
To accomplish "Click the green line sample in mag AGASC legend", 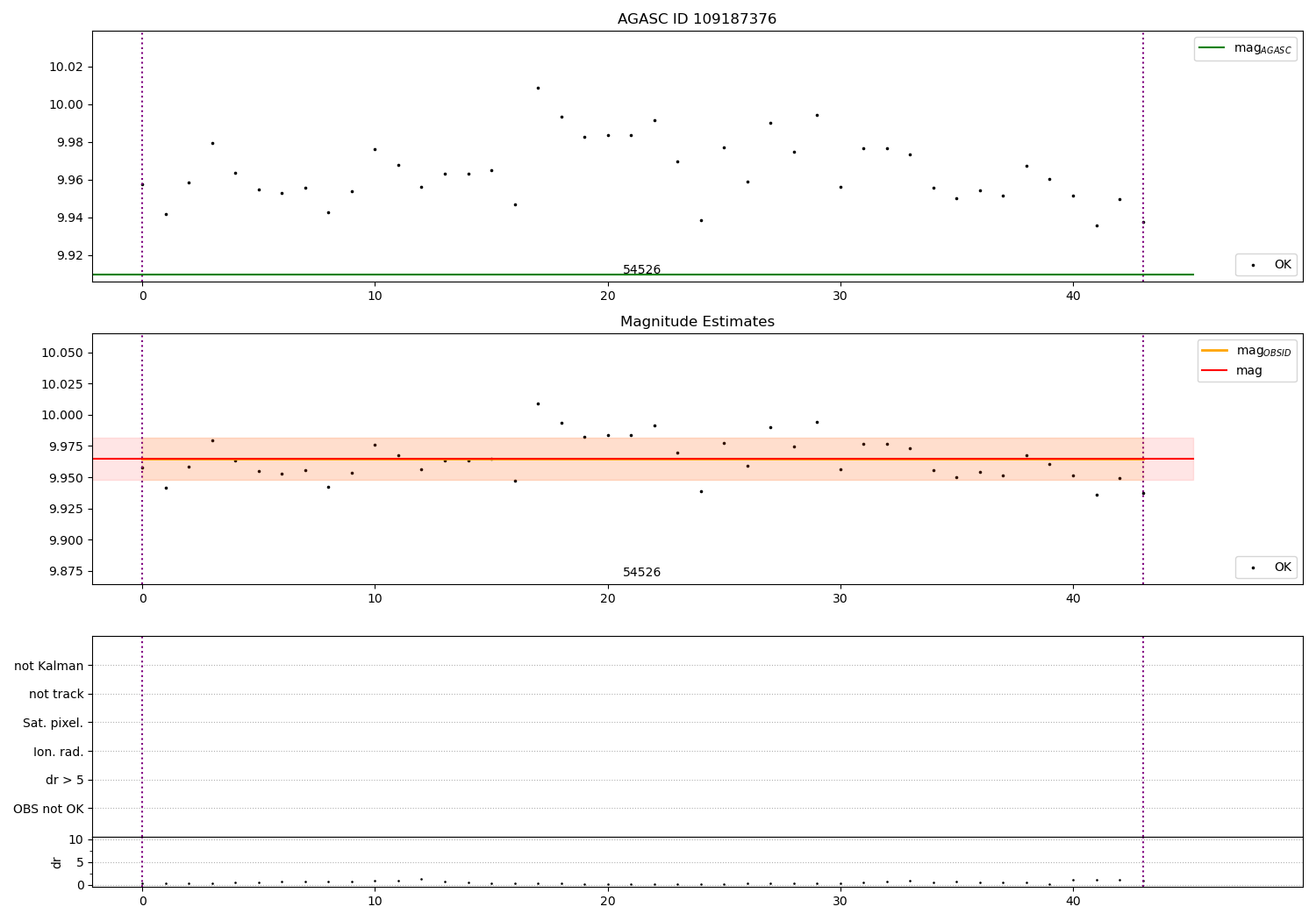I will click(1212, 48).
